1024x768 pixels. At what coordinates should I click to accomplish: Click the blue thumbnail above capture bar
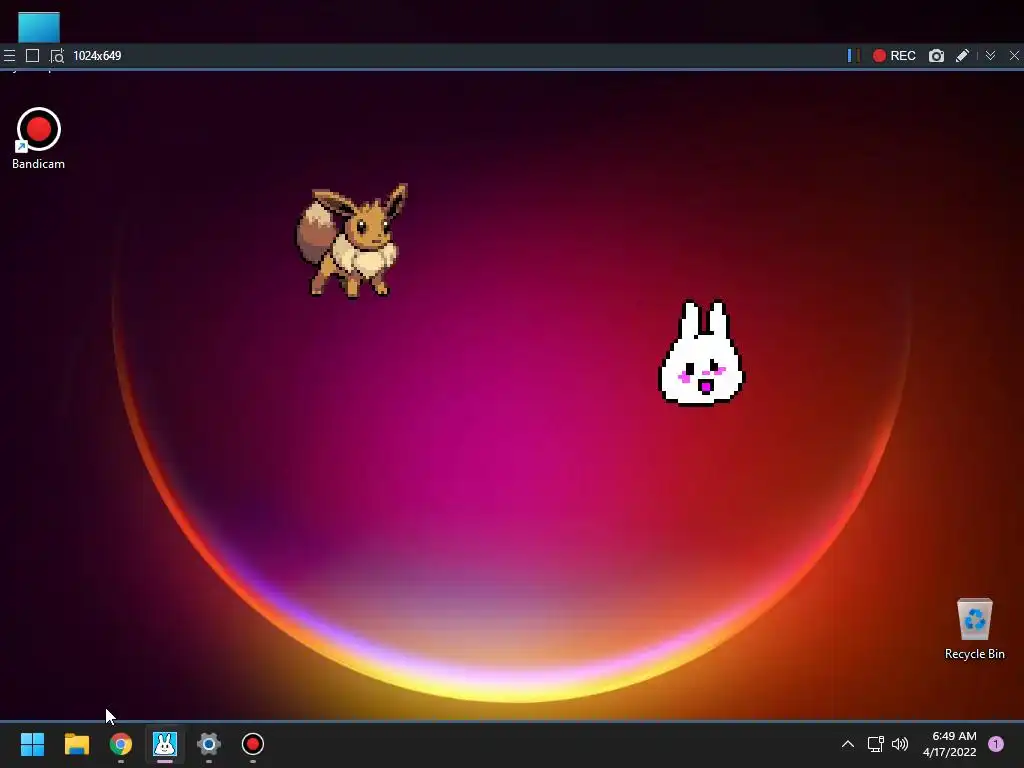point(39,27)
